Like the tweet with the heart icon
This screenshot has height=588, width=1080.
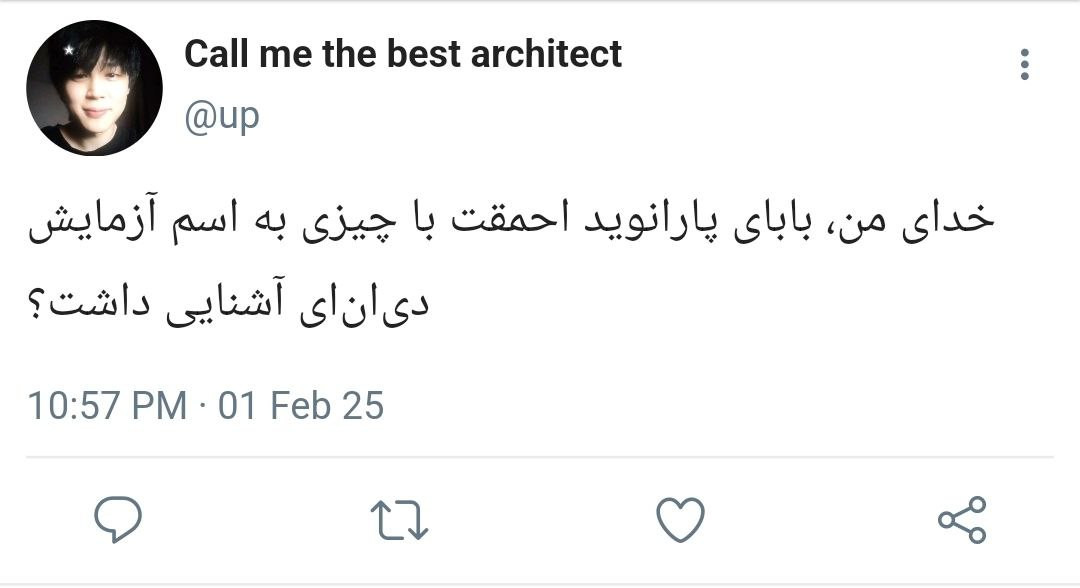(x=680, y=520)
